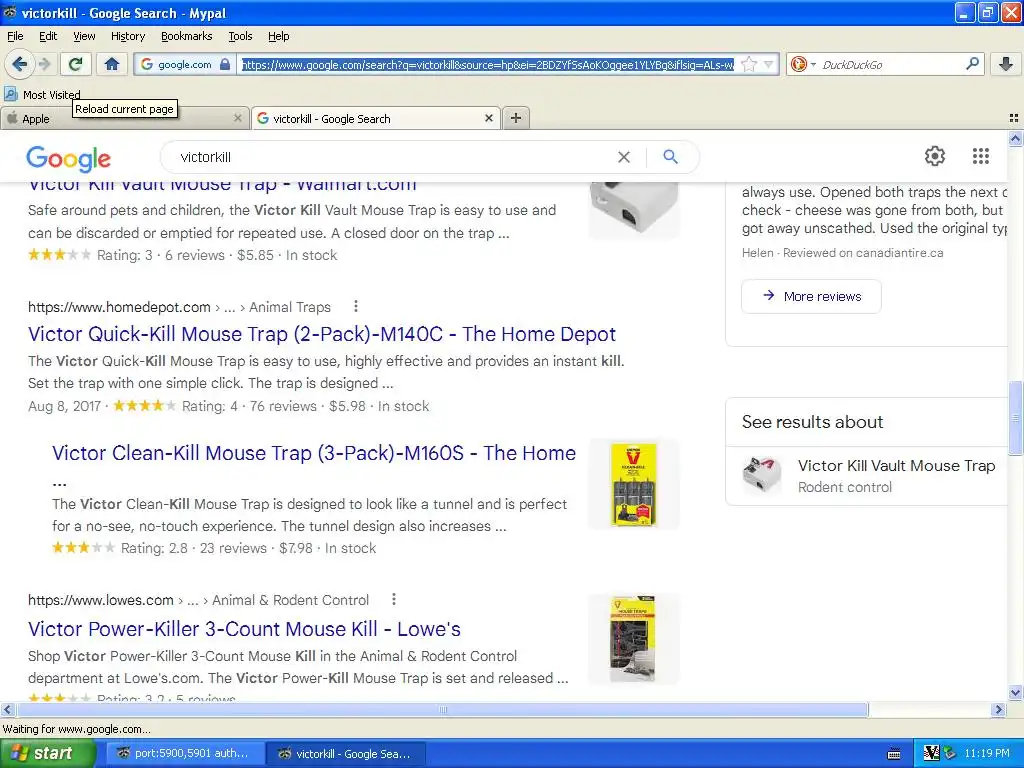The width and height of the screenshot is (1024, 768).
Task: Open the Most Visited bookmarks folder
Action: click(x=42, y=95)
